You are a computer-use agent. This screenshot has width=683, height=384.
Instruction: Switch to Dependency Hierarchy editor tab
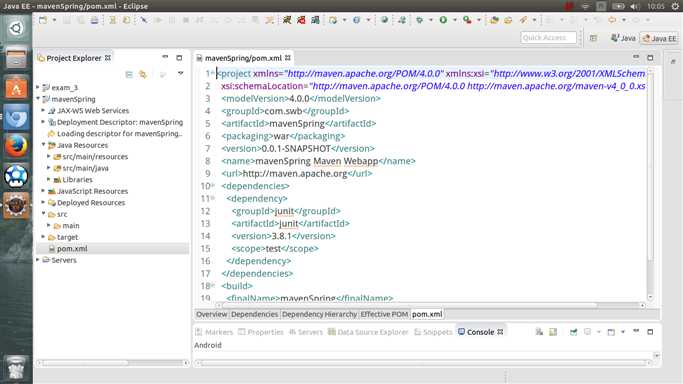[x=319, y=314]
